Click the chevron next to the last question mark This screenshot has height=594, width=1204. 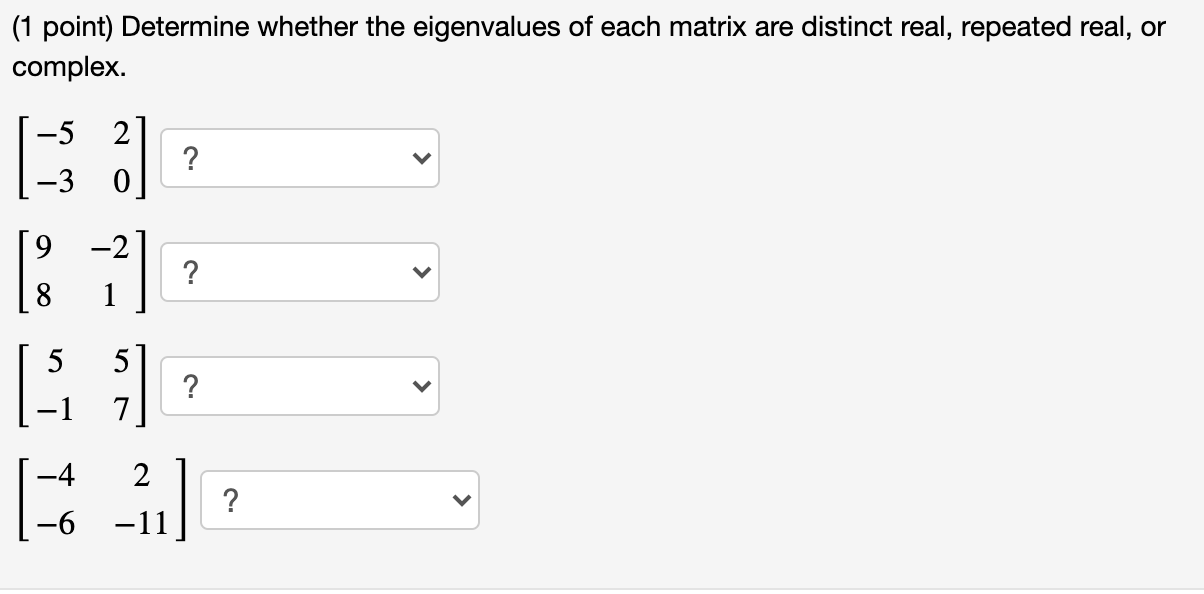[x=460, y=499]
